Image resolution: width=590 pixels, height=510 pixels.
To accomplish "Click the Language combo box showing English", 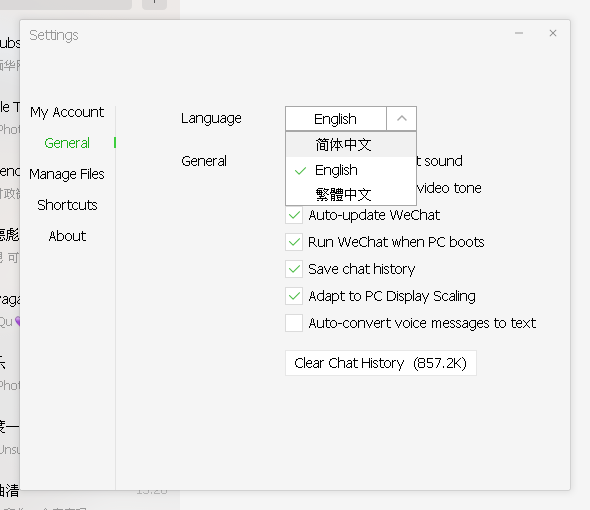I will click(x=351, y=119).
